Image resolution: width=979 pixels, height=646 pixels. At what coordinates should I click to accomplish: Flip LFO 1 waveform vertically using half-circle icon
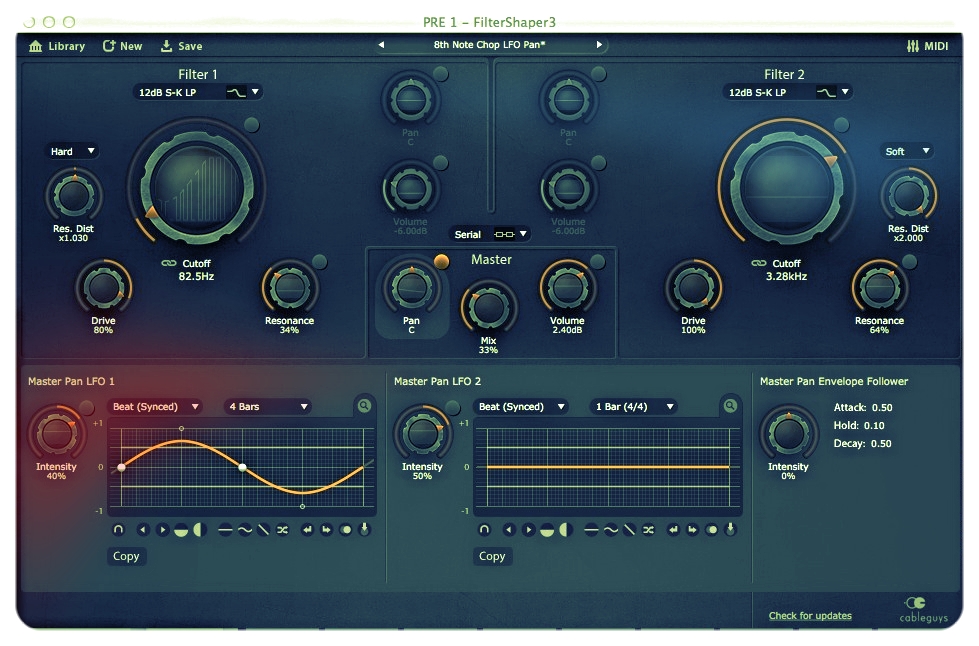coord(181,531)
